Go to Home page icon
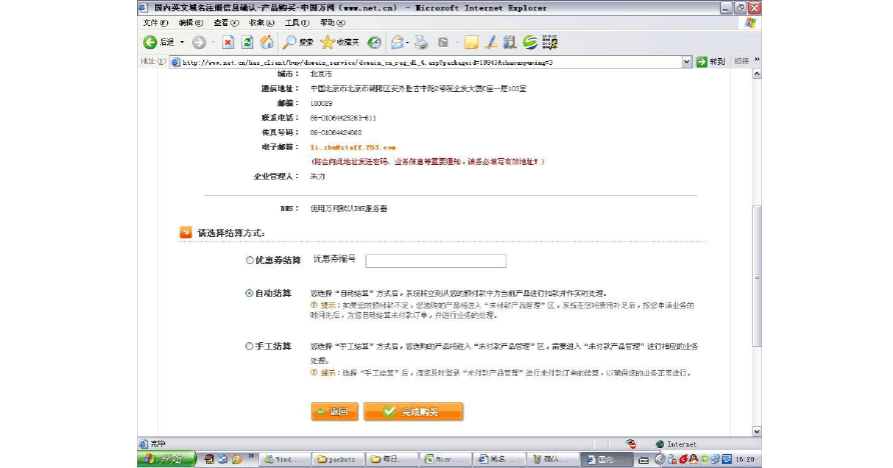Viewport: 893px width, 468px height. pyautogui.click(x=267, y=42)
